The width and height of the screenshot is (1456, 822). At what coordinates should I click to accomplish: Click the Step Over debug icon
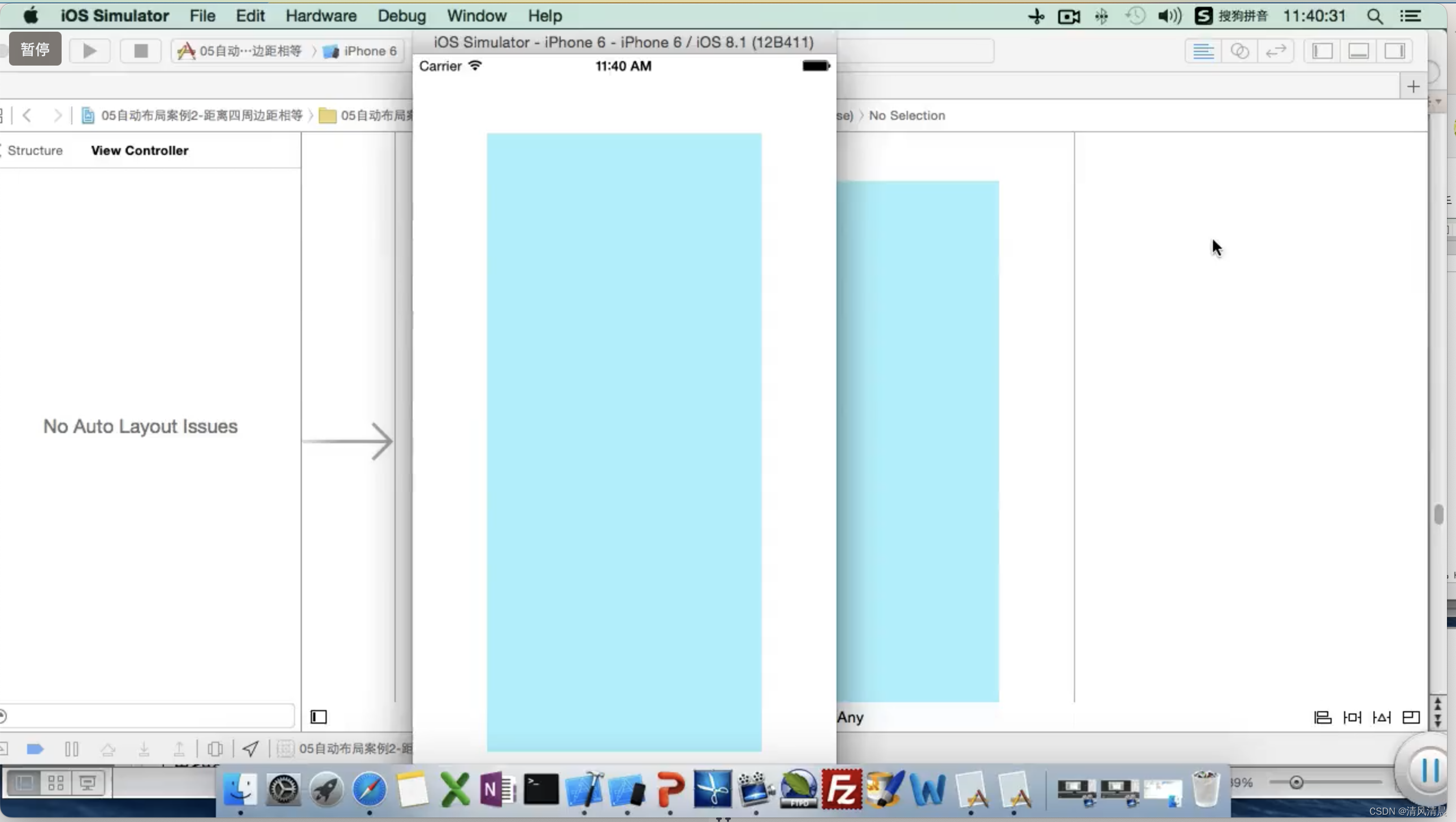tap(108, 749)
